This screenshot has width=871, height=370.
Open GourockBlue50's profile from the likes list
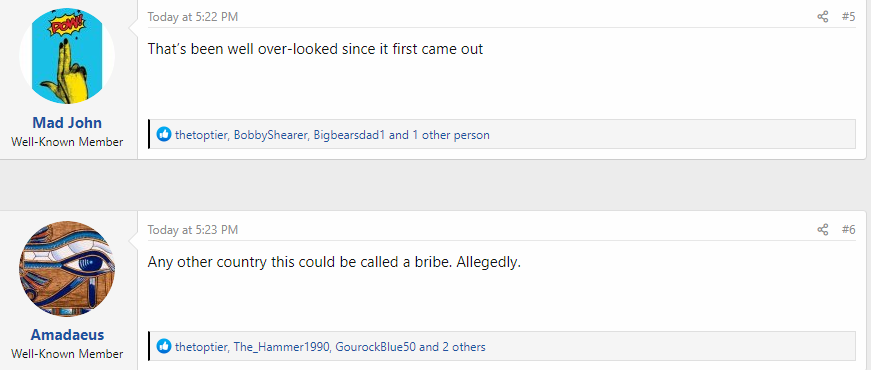coord(376,347)
